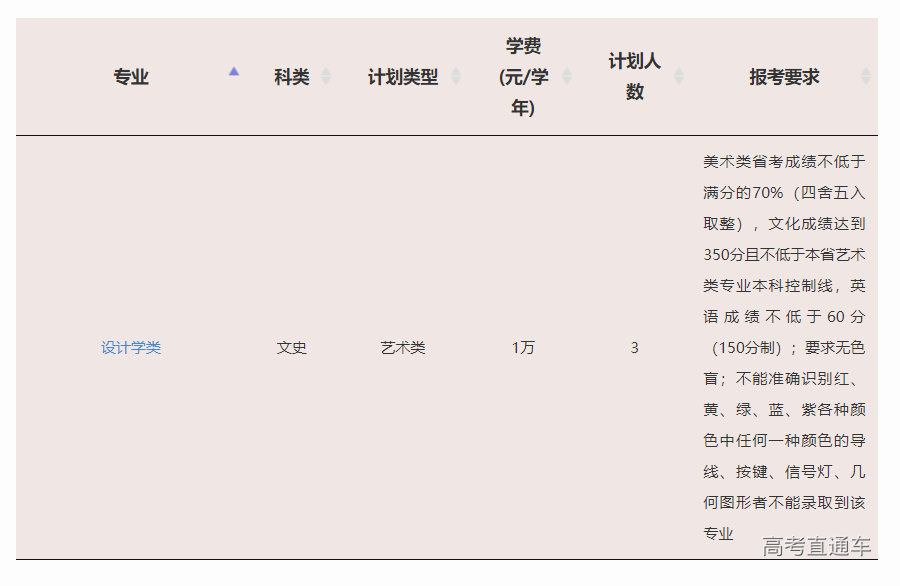Click the 计划人数 column header text
The image size is (900, 586).
click(635, 77)
